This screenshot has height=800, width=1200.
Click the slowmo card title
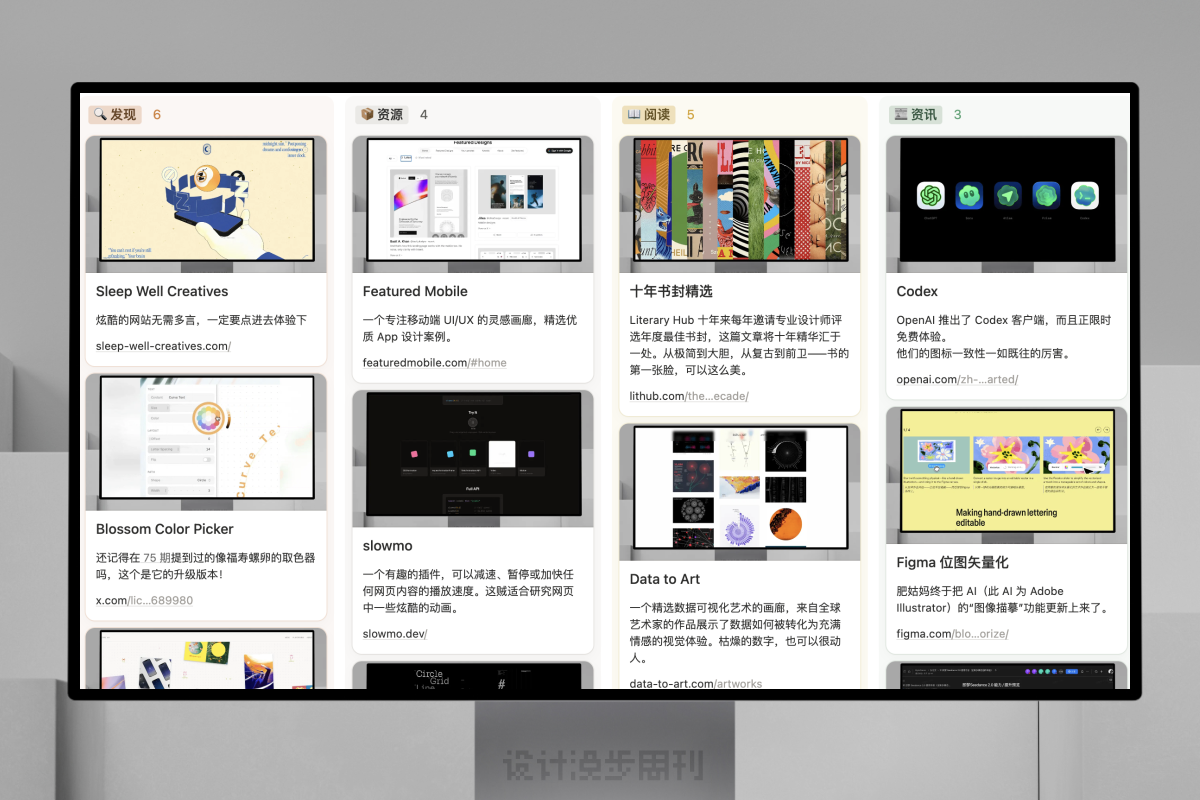(x=388, y=546)
